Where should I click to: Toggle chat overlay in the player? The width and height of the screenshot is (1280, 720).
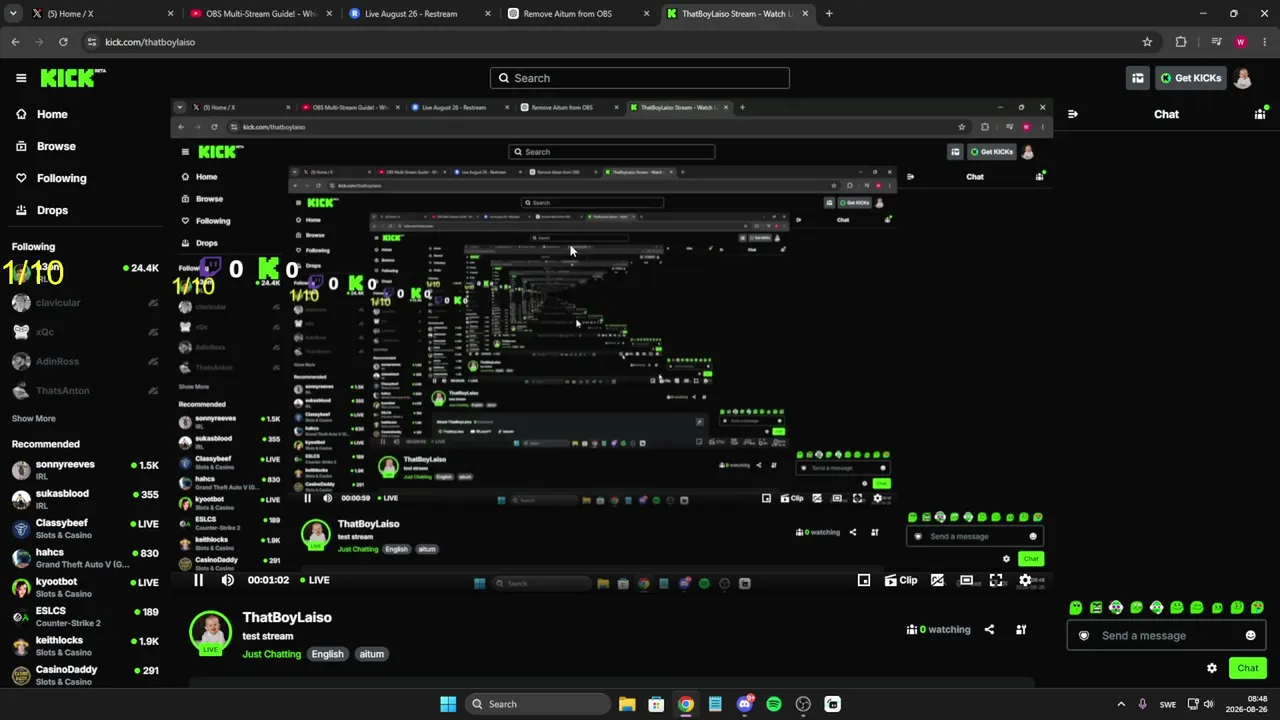point(937,580)
